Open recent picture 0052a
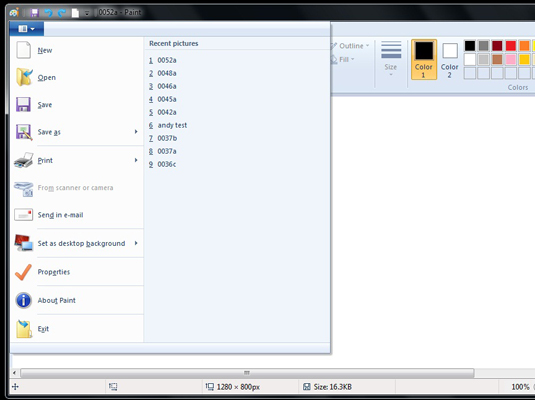 (237, 60)
